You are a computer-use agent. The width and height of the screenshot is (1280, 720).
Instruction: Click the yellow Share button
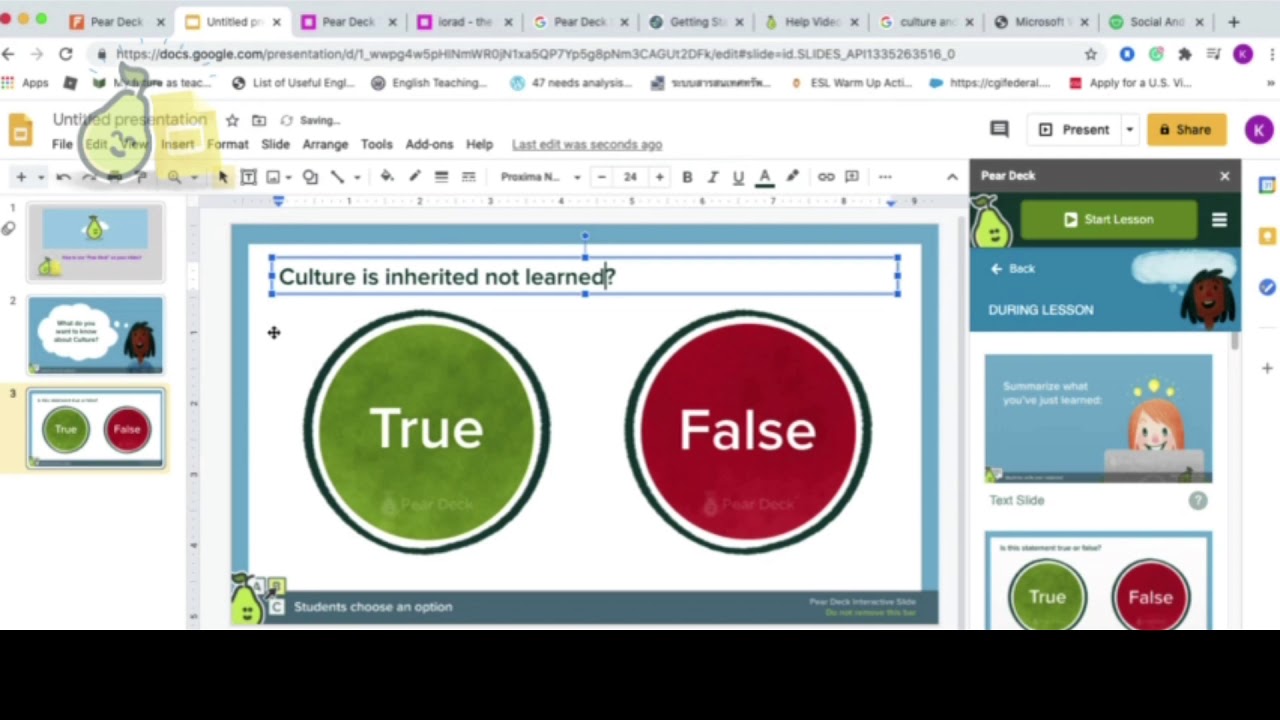tap(1186, 129)
